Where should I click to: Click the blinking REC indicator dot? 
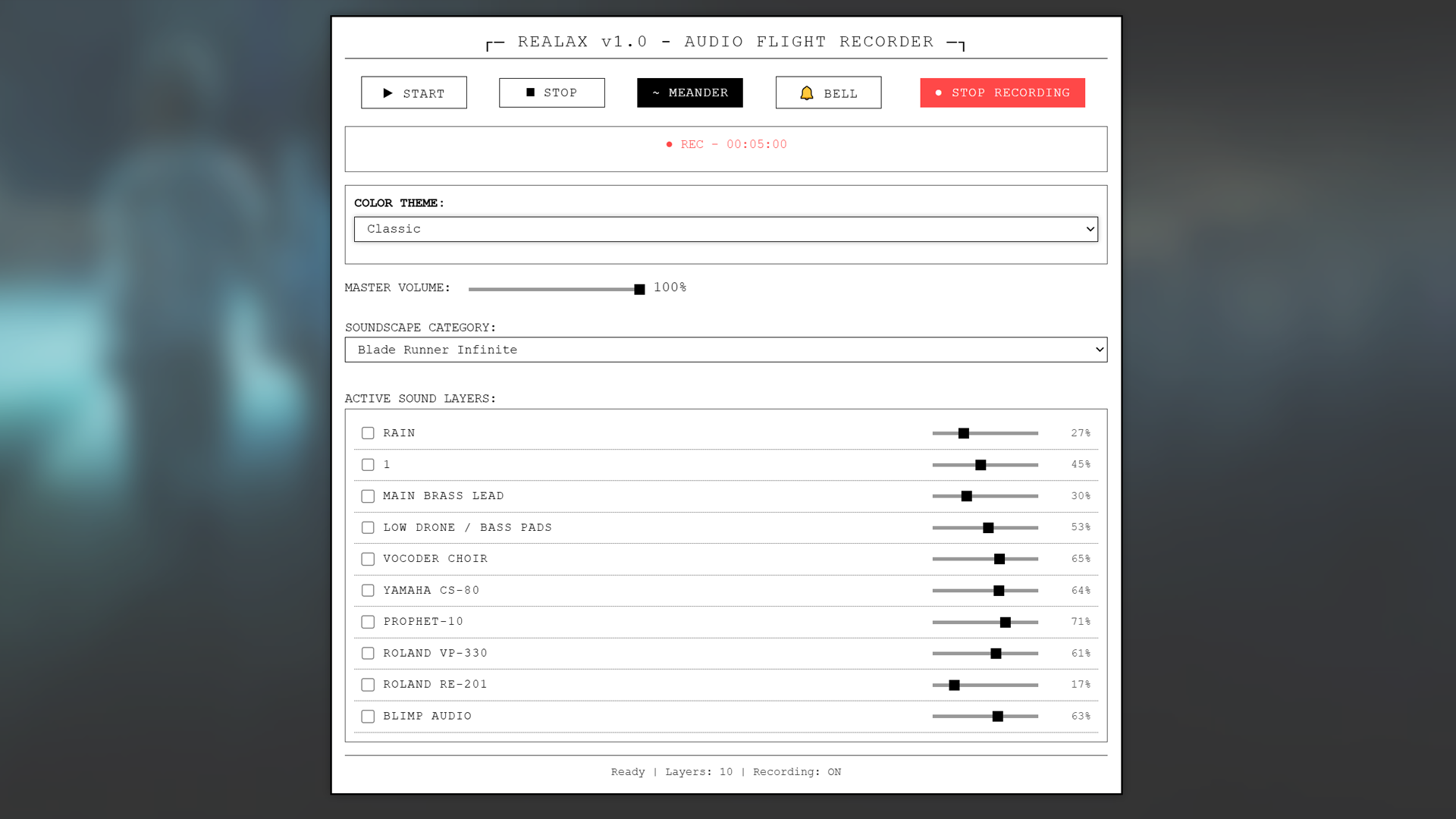(669, 144)
